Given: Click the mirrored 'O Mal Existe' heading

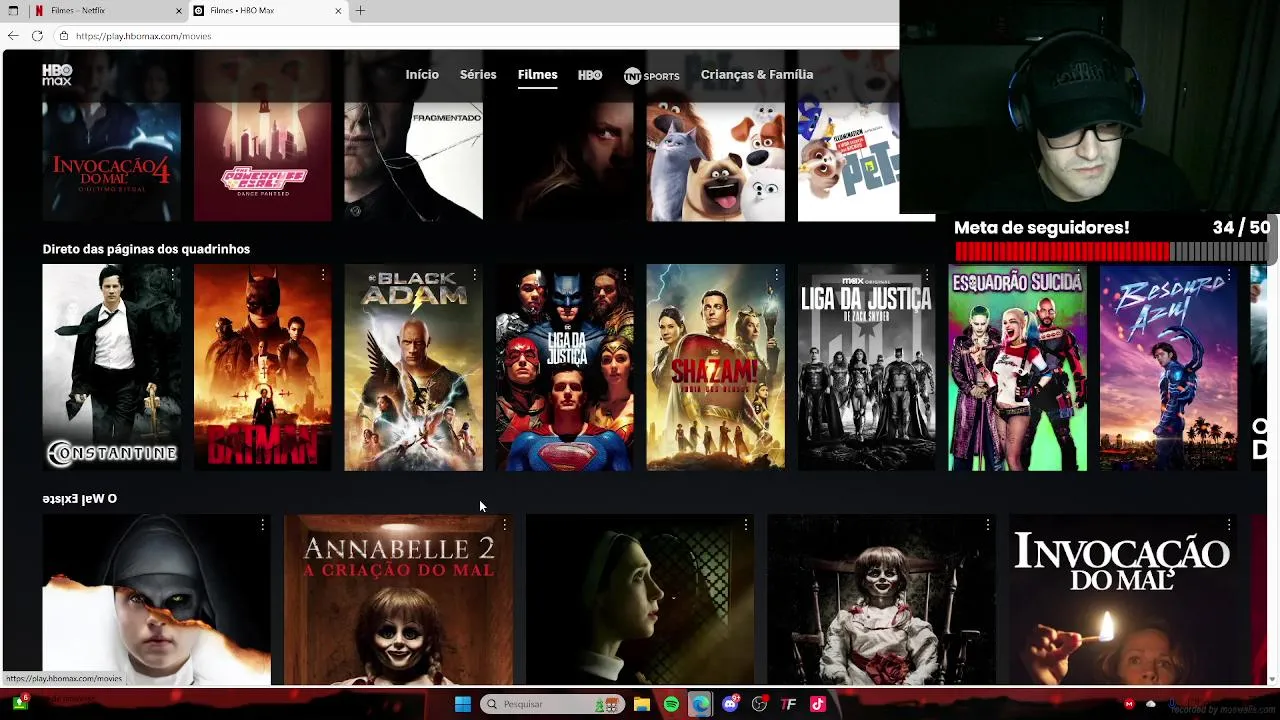Looking at the screenshot, I should (80, 498).
